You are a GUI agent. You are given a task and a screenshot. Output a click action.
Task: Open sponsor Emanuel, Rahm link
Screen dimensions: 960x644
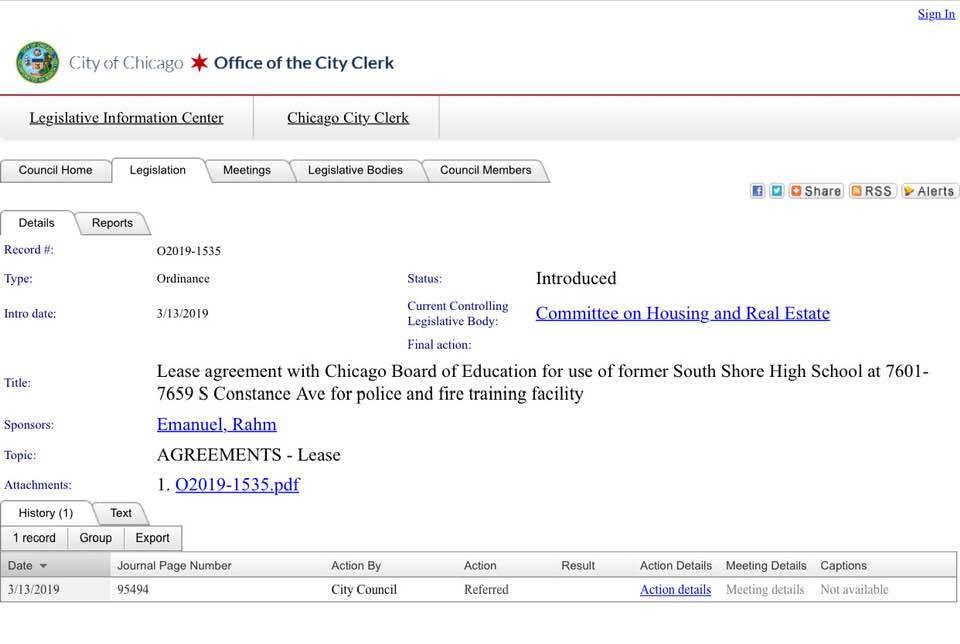(x=217, y=424)
